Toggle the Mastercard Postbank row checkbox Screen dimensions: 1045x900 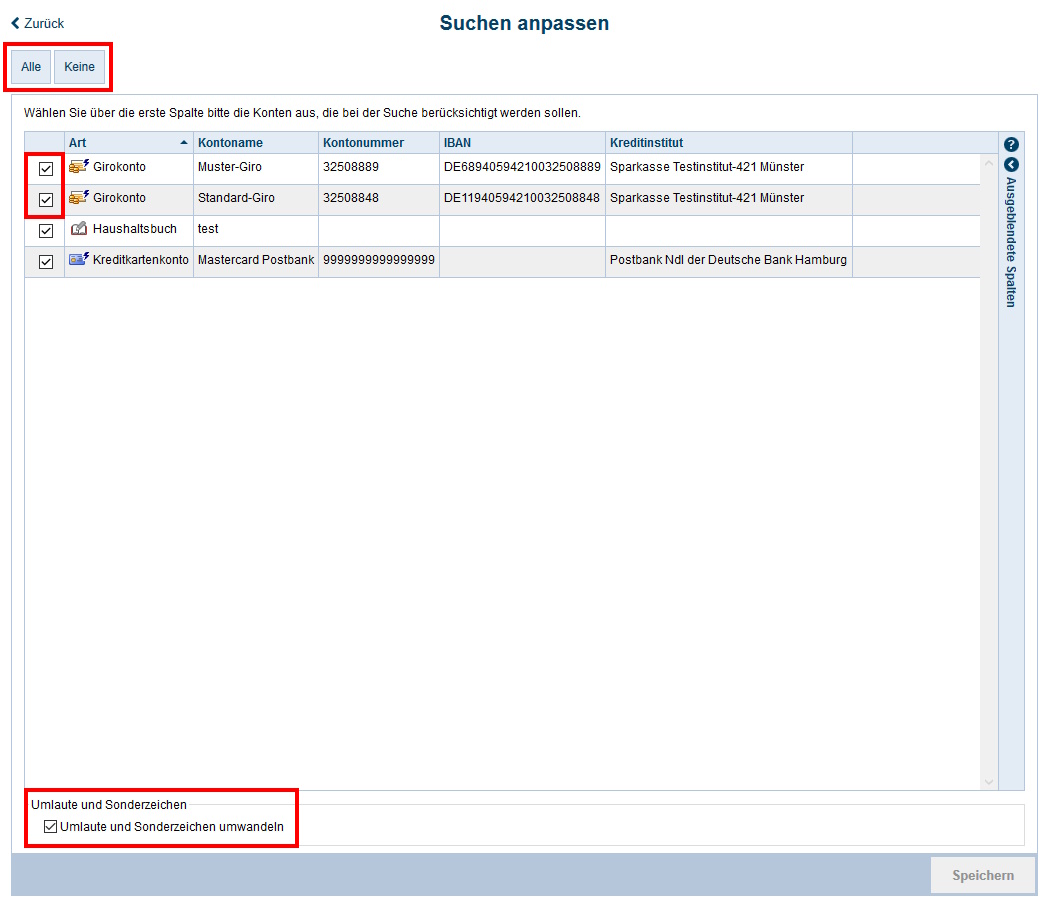coord(46,261)
